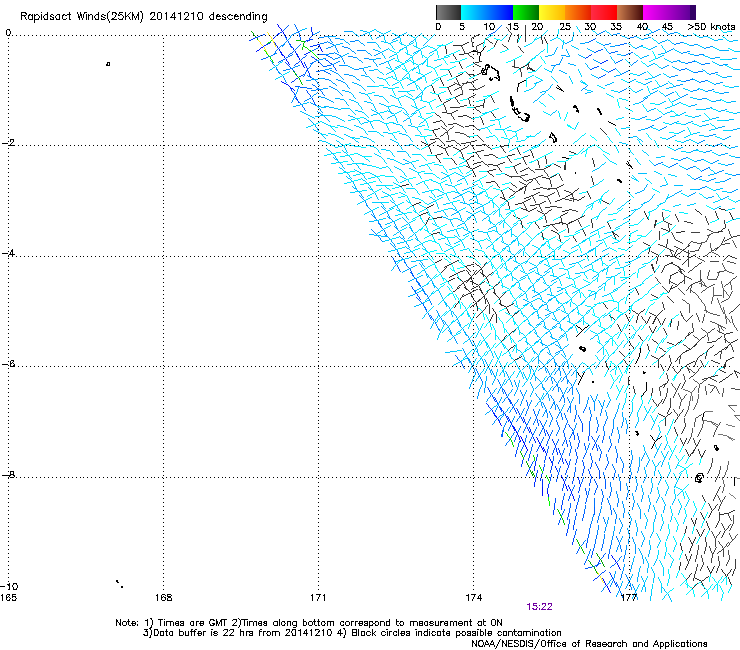Click the green 15-20 knots legend swatch
Screen dimensions: 740x650
point(526,12)
